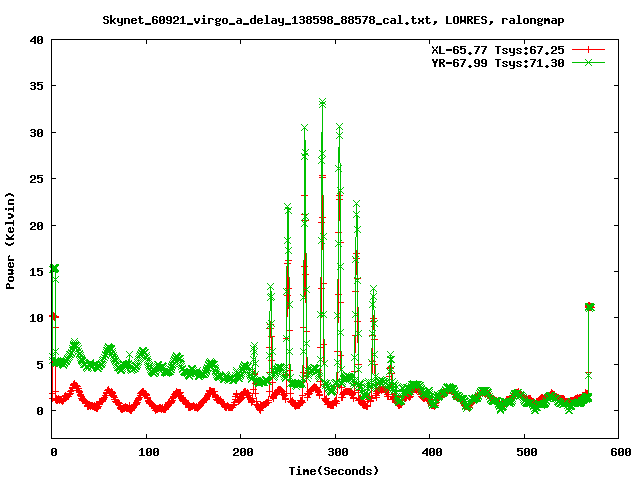Click the y-axis tick label 40
The image size is (640, 480).
36,40
